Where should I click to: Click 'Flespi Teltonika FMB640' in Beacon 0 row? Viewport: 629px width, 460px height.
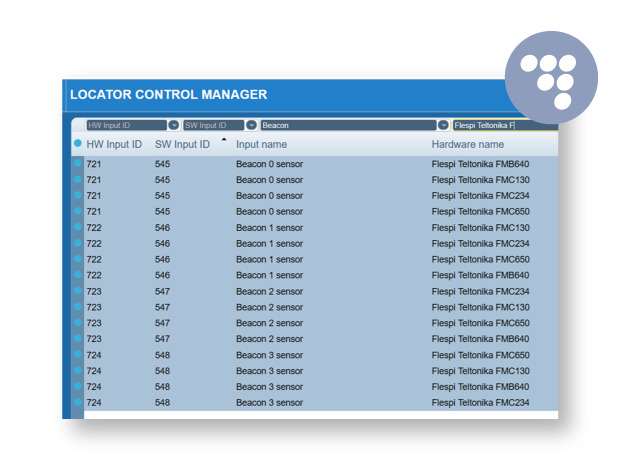click(481, 164)
